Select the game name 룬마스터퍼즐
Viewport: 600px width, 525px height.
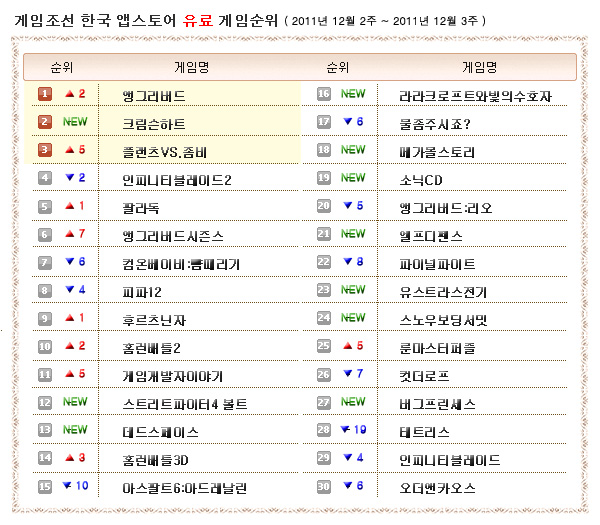437,348
